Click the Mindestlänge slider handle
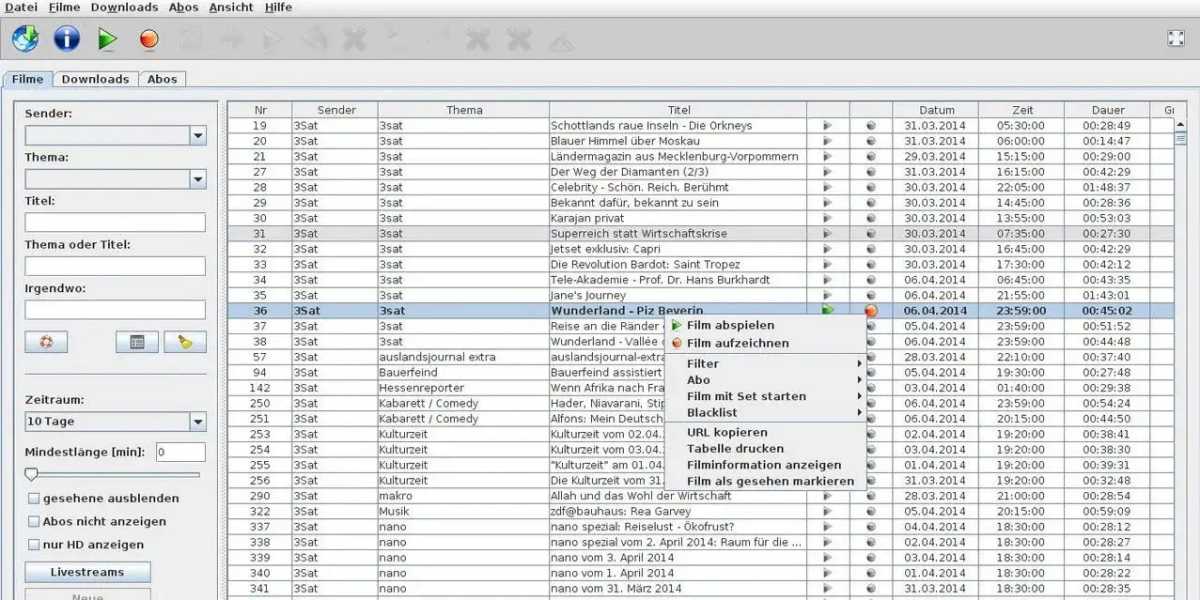Viewport: 1200px width, 600px height. 31,474
